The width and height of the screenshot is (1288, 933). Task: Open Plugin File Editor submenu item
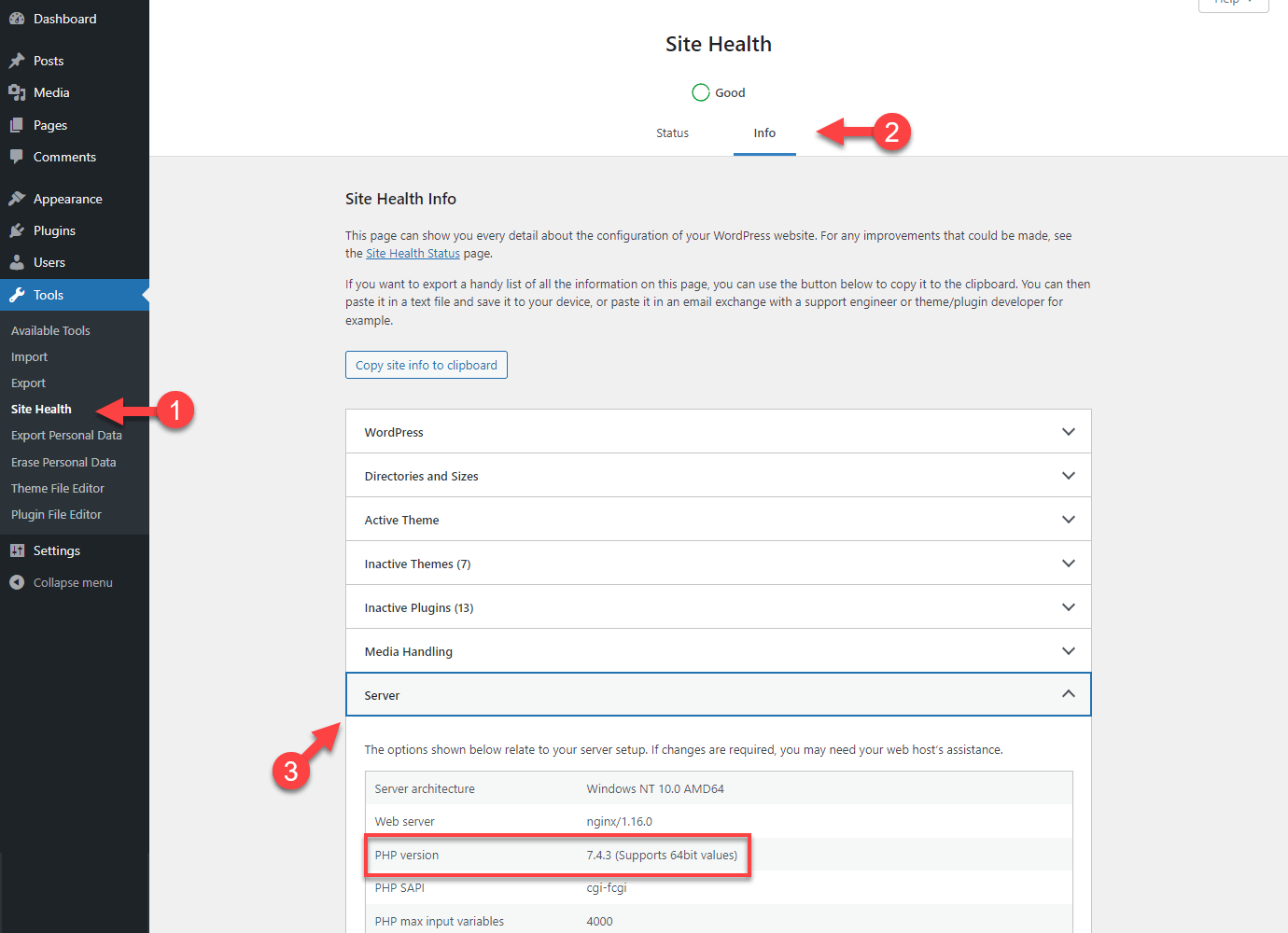pyautogui.click(x=56, y=515)
